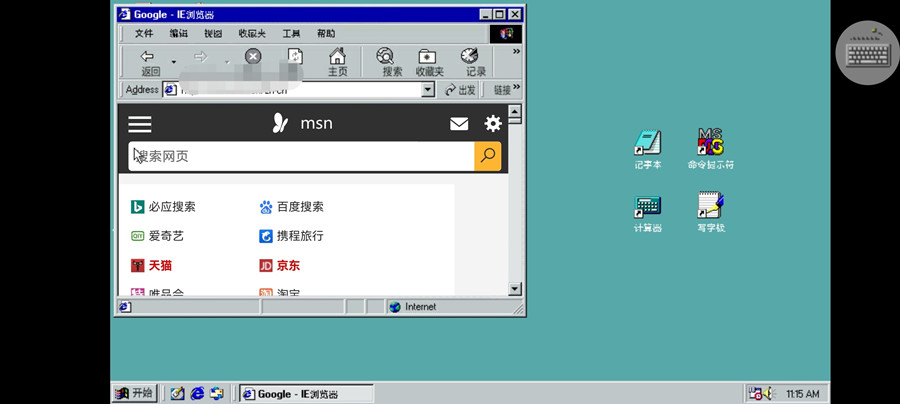Viewport: 900px width, 404px height.
Task: Click the on-screen keyboard round button
Action: pos(868,53)
